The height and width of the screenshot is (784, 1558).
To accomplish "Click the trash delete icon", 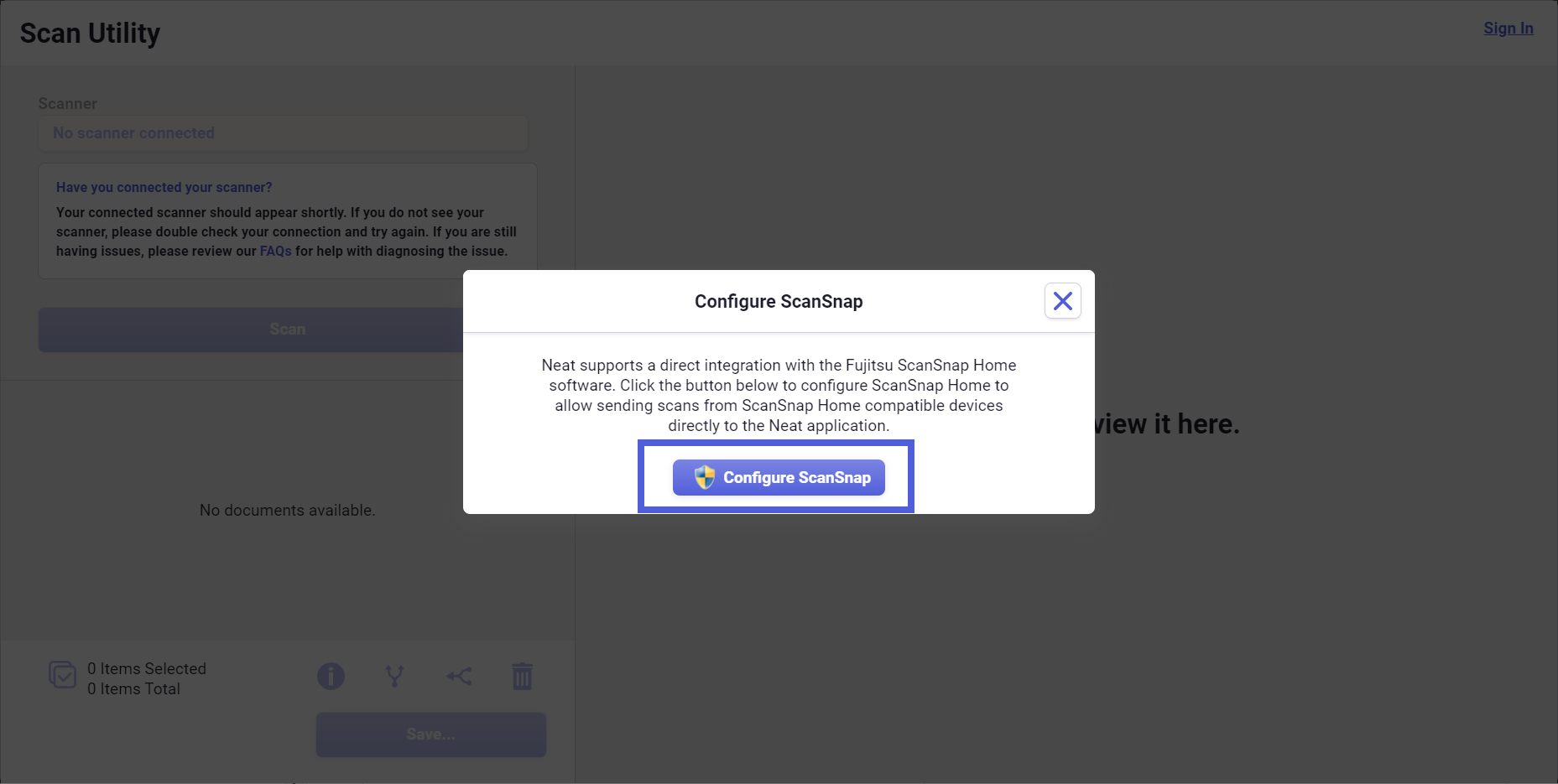I will coord(522,676).
